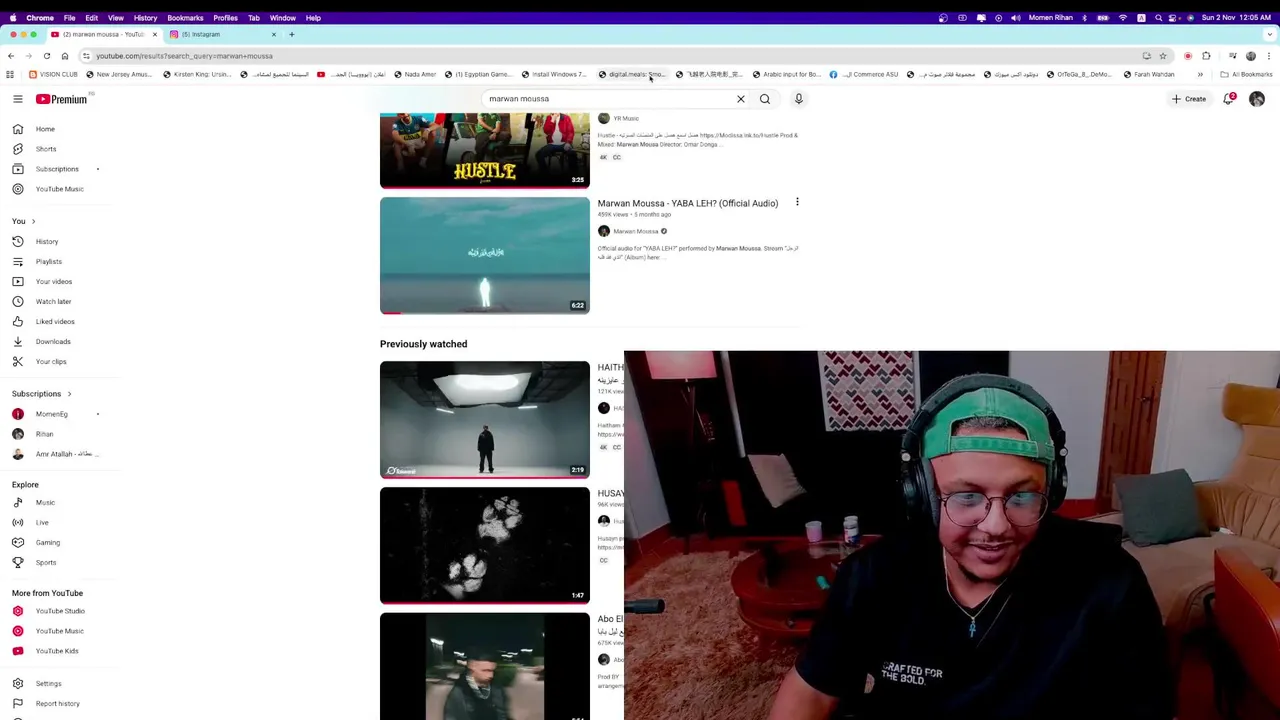Click the YouTube Premium logo
This screenshot has width=1280, height=720.
(61, 99)
